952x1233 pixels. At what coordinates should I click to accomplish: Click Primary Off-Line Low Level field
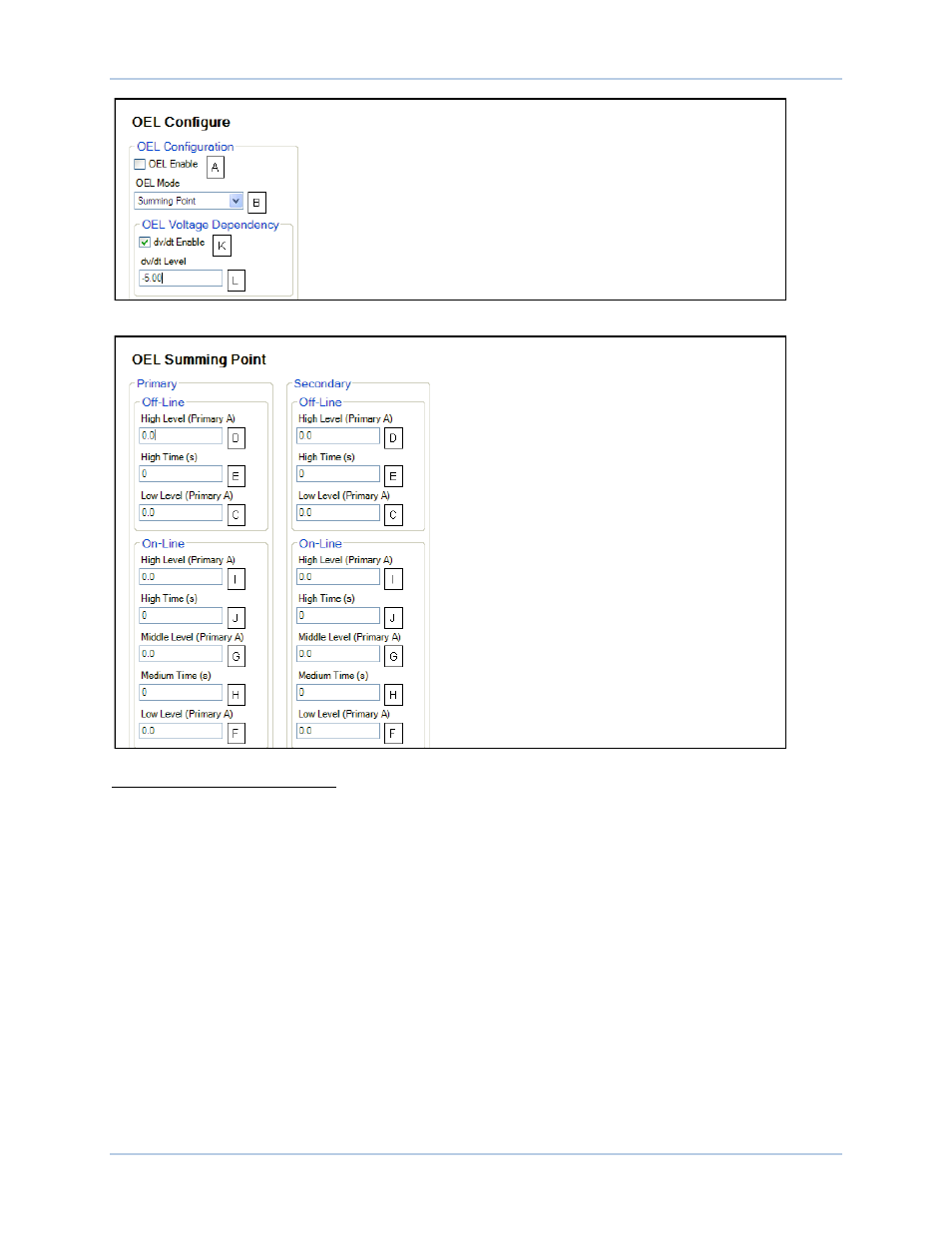point(181,512)
